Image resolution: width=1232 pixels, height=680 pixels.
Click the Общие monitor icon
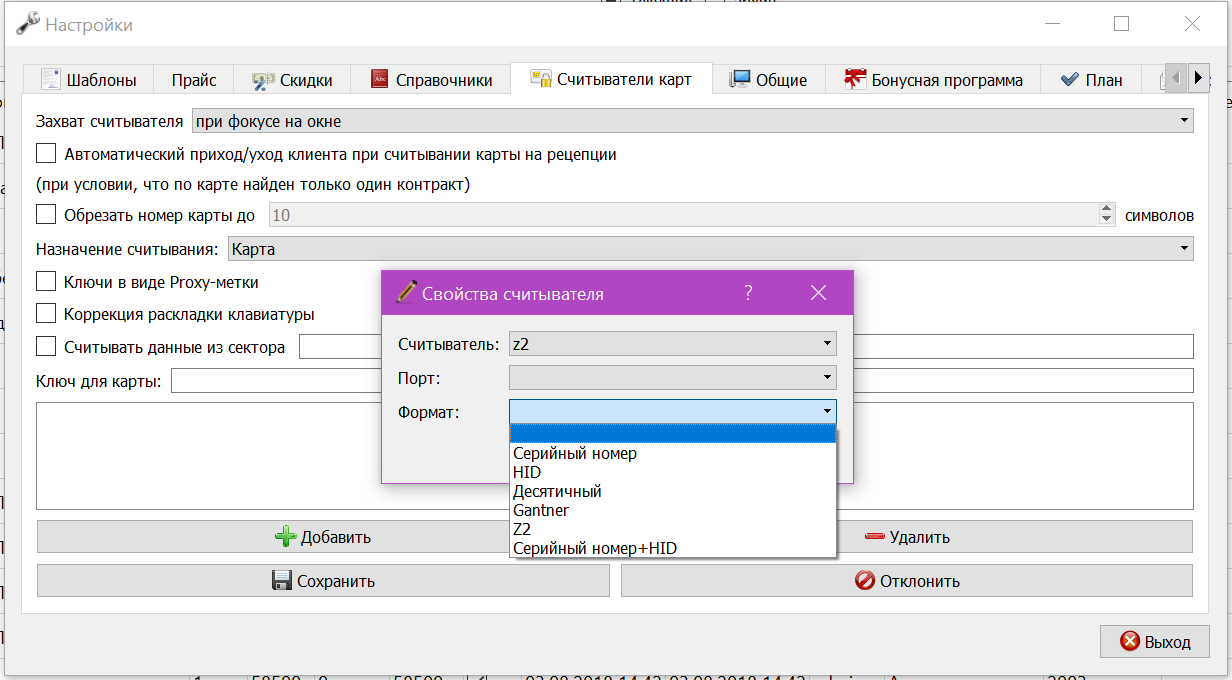(x=740, y=79)
